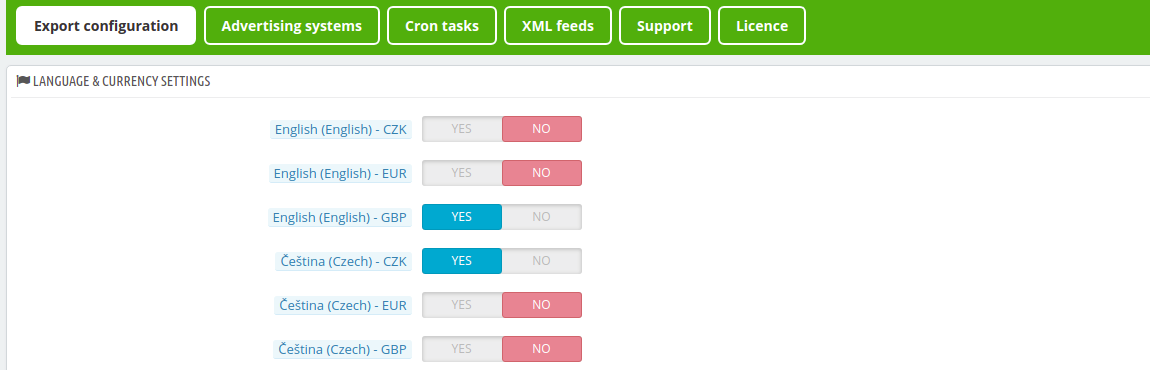Enable YES for English (English) - CZK
1150x370 pixels.
click(x=462, y=129)
